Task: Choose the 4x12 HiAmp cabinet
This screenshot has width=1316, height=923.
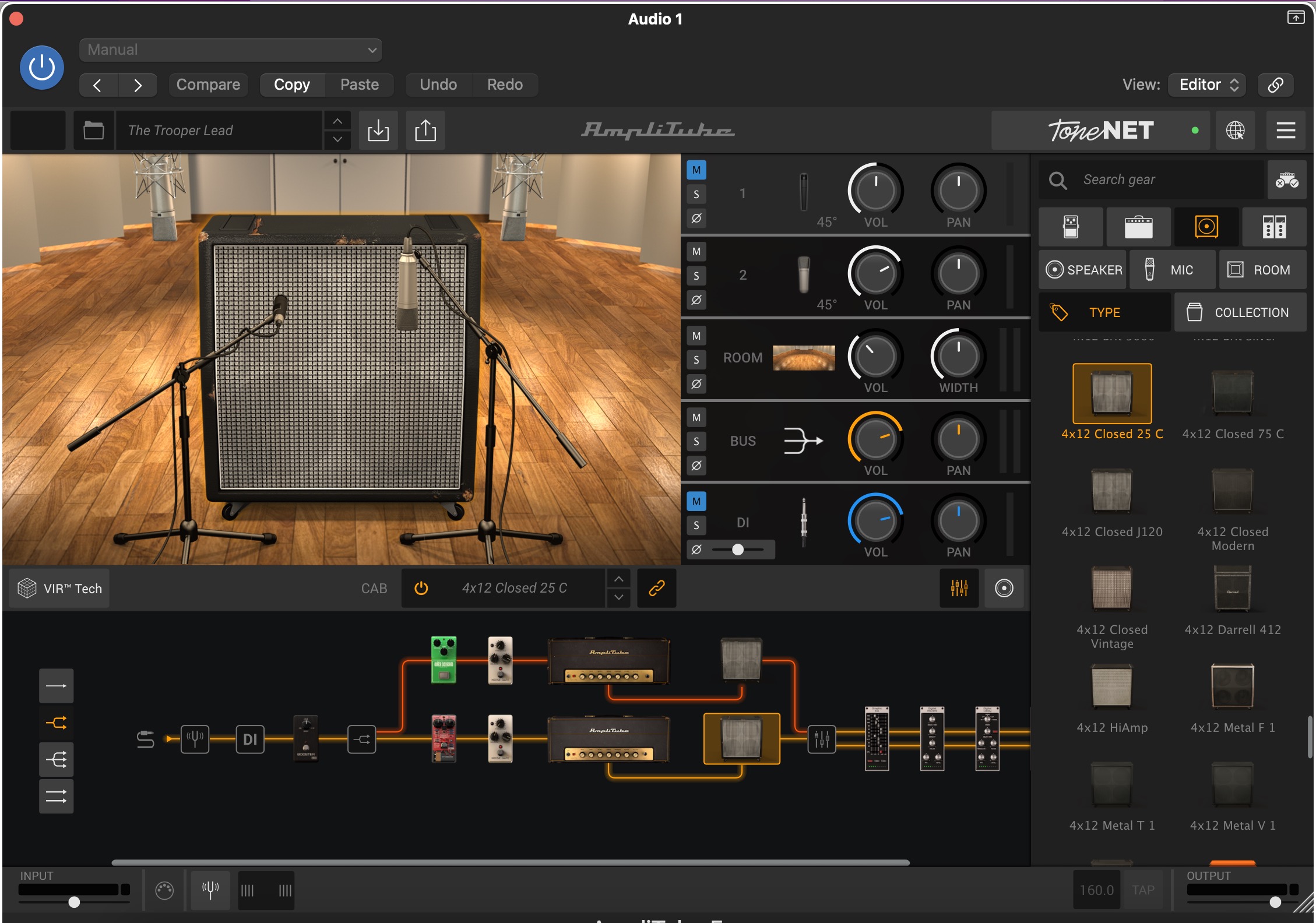Action: coord(1112,698)
